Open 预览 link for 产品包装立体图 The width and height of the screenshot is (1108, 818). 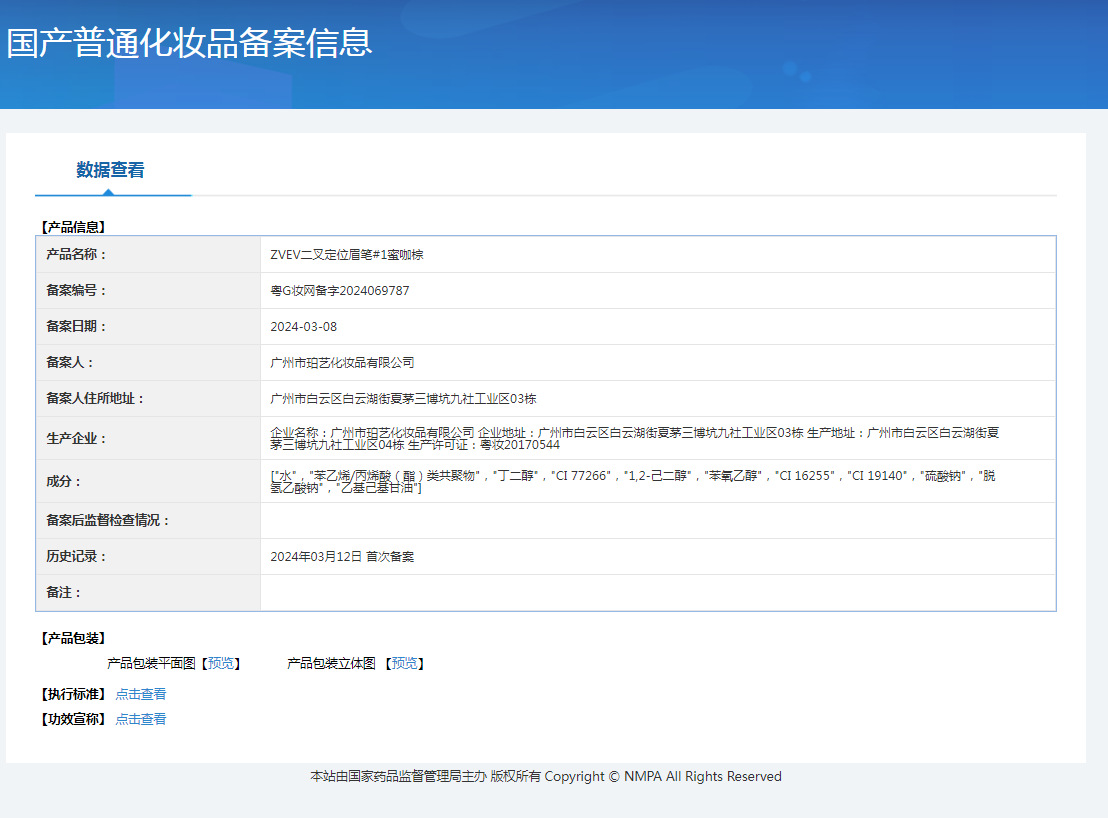tap(405, 664)
